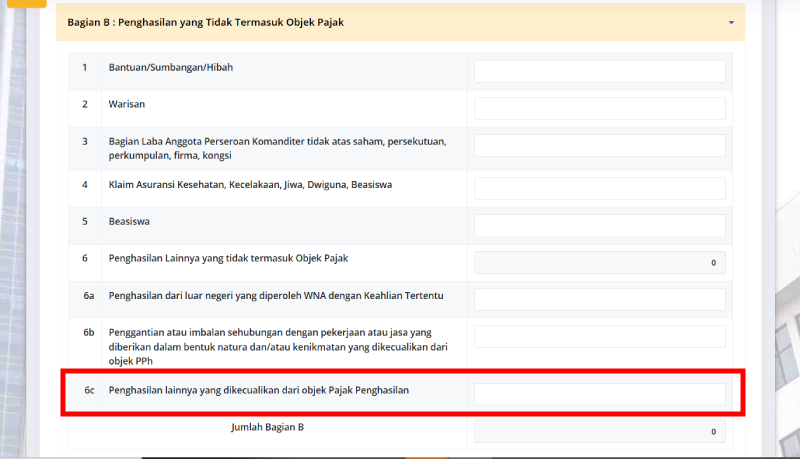
Task: Click the Bagian B section header title
Action: click(205, 22)
